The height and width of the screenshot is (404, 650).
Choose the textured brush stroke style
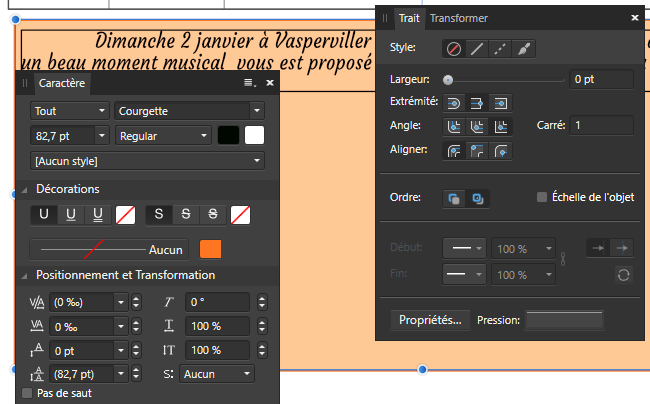pyautogui.click(x=524, y=49)
